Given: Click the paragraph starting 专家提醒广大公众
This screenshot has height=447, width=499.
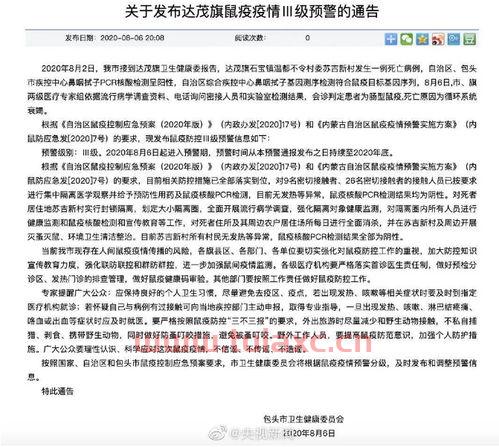Looking at the screenshot, I should click(252, 321).
